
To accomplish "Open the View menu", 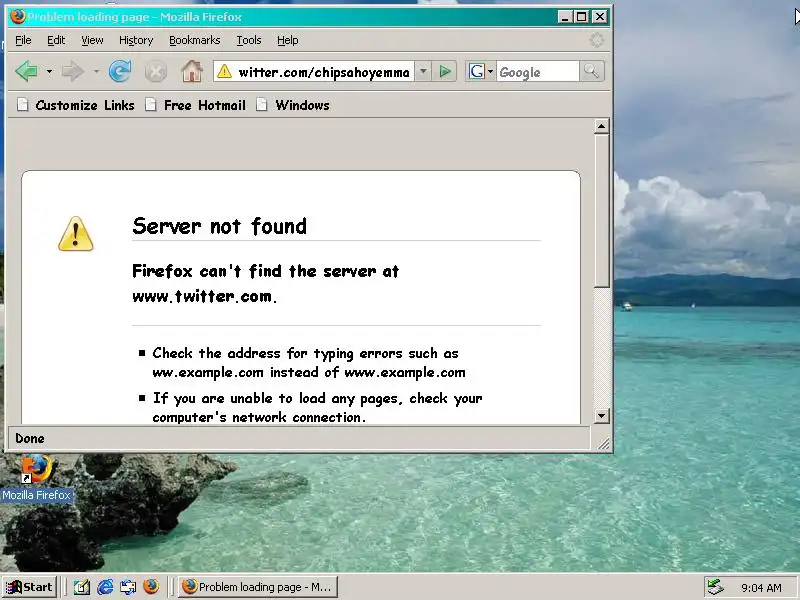I will [x=92, y=40].
